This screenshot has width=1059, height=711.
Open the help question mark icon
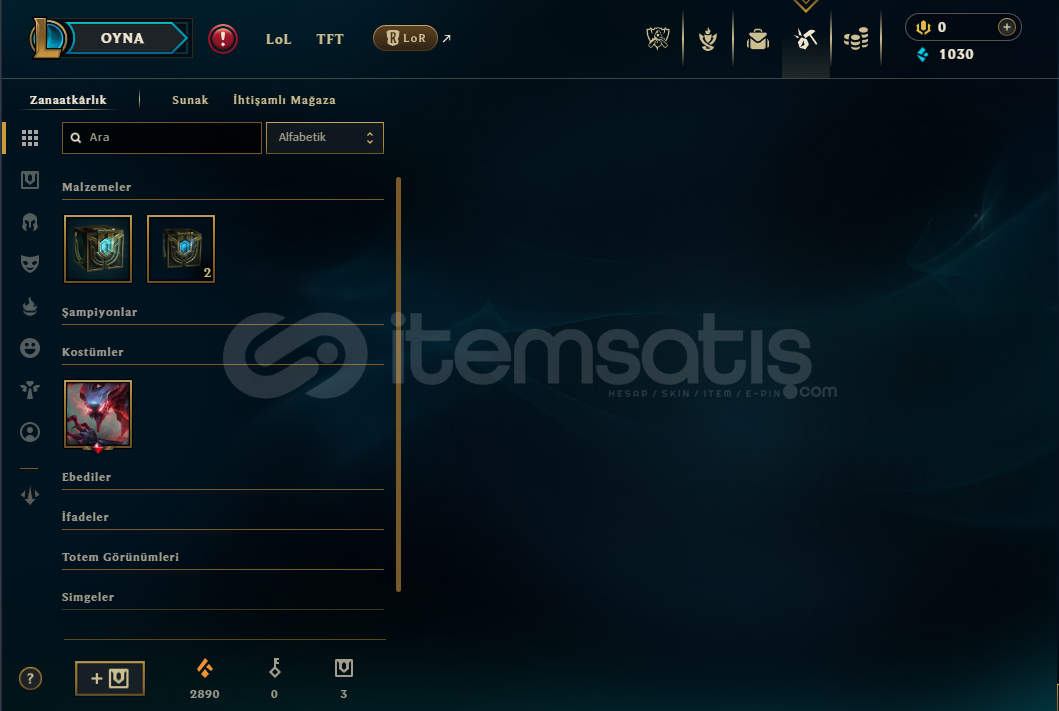(30, 678)
